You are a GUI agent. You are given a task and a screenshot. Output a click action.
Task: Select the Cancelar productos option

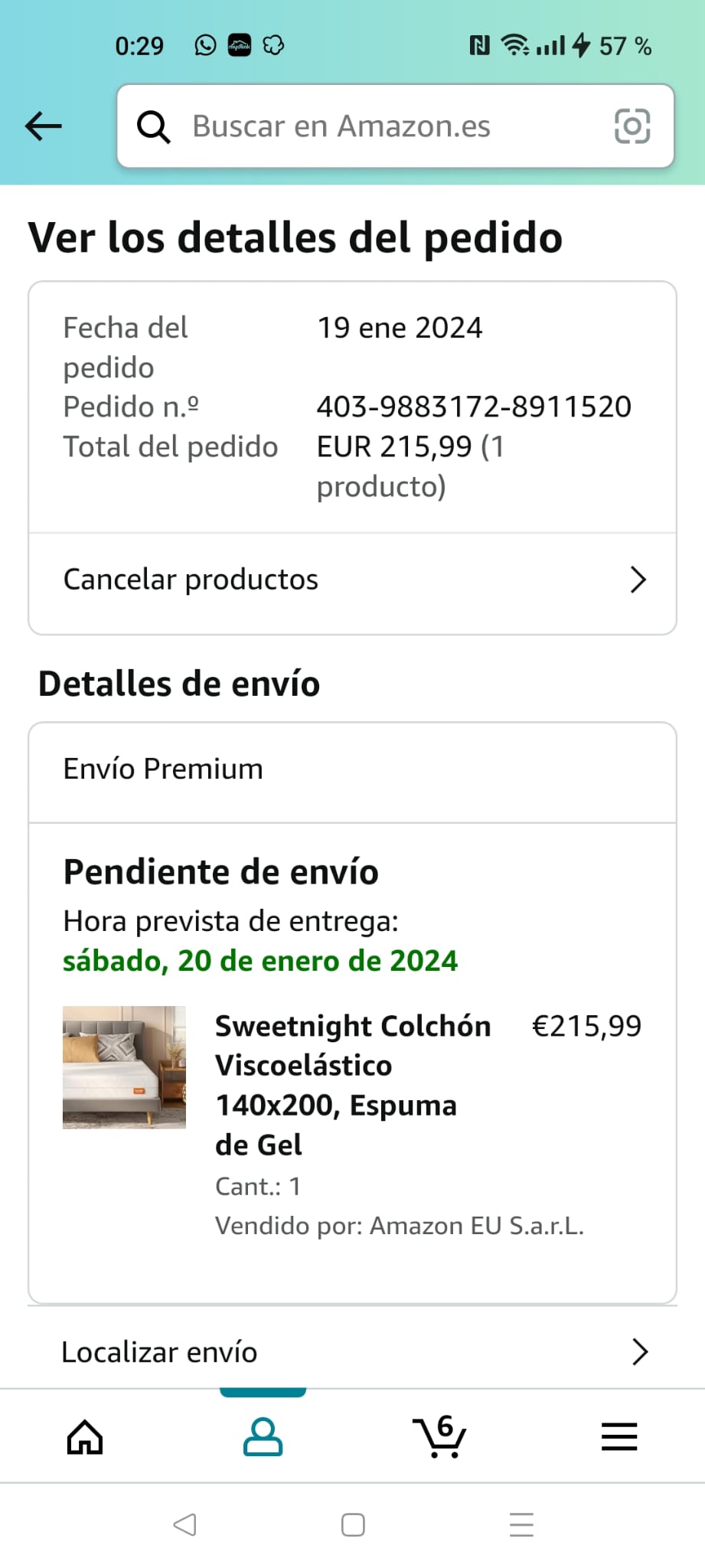(x=191, y=580)
